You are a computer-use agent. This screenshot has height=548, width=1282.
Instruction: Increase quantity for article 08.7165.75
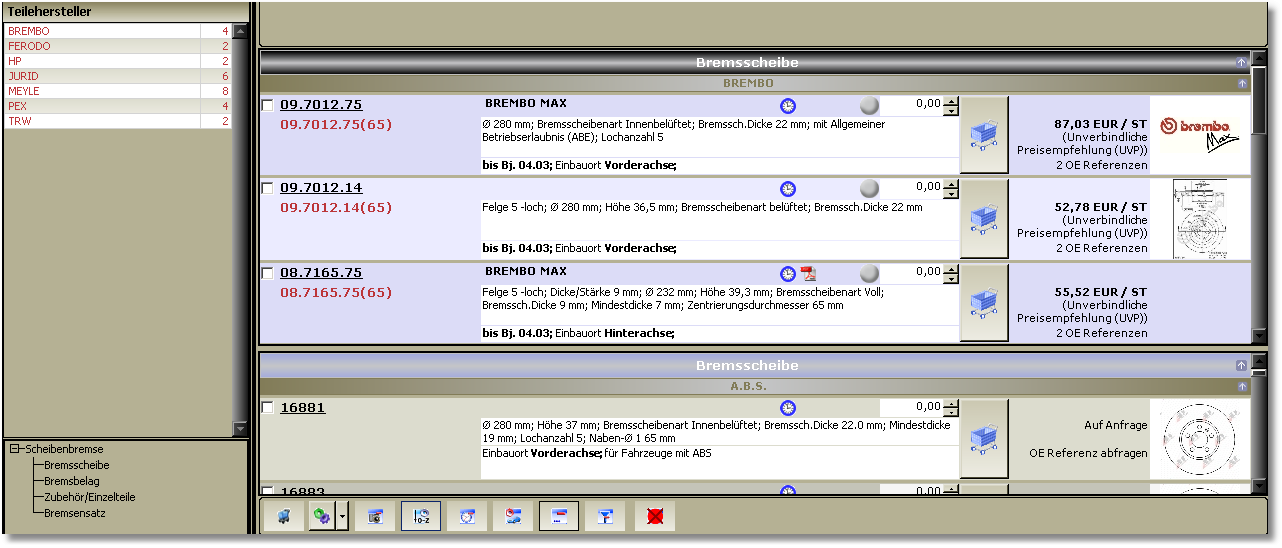click(951, 269)
